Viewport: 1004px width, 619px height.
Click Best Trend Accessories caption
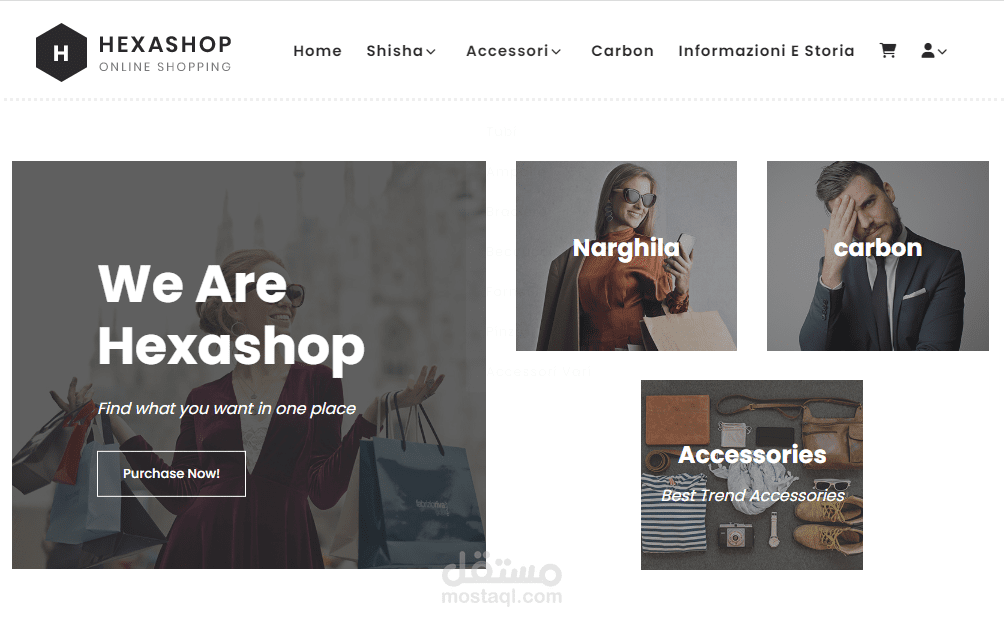[x=753, y=495]
